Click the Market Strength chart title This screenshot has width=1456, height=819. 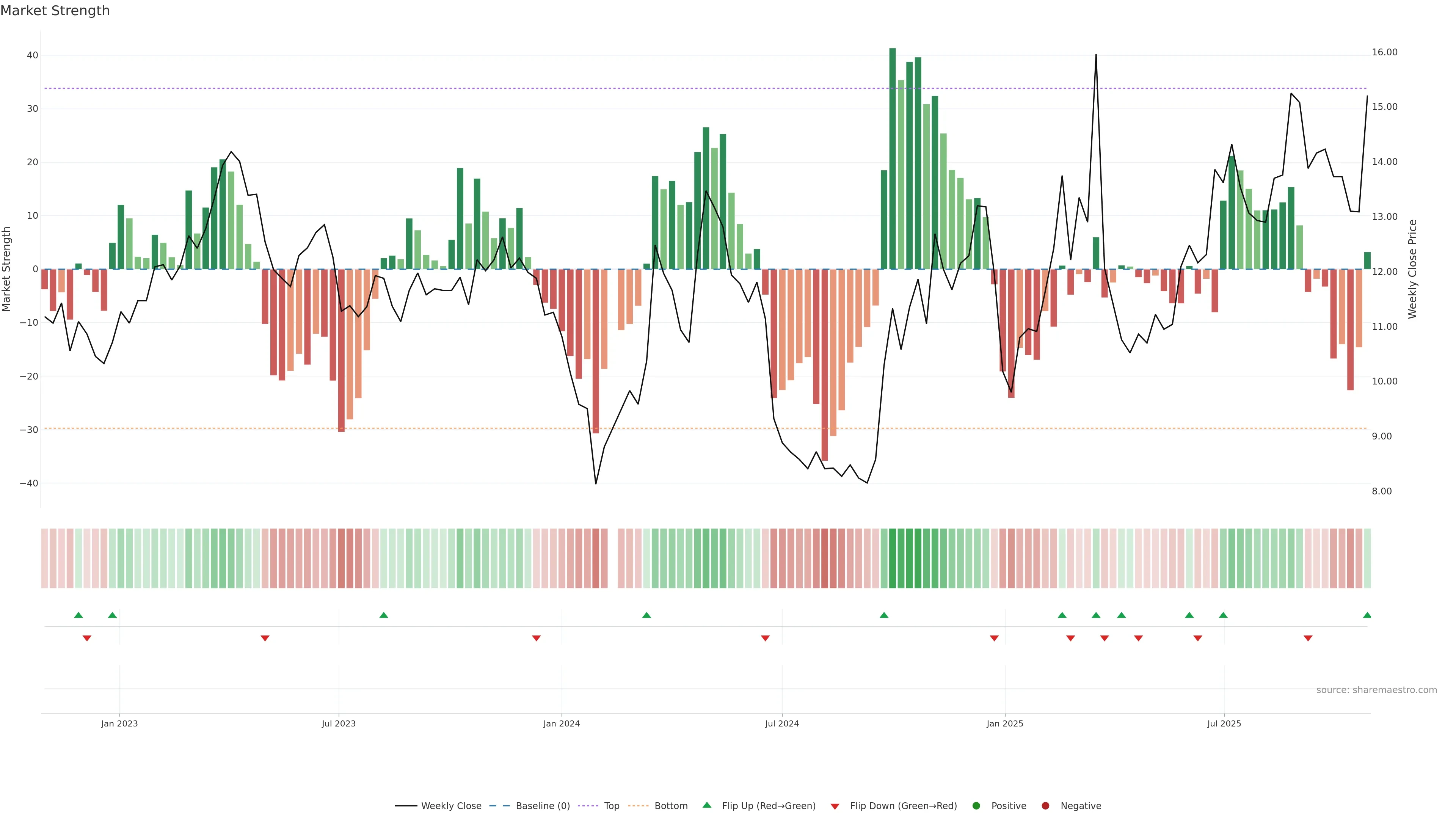coord(55,11)
